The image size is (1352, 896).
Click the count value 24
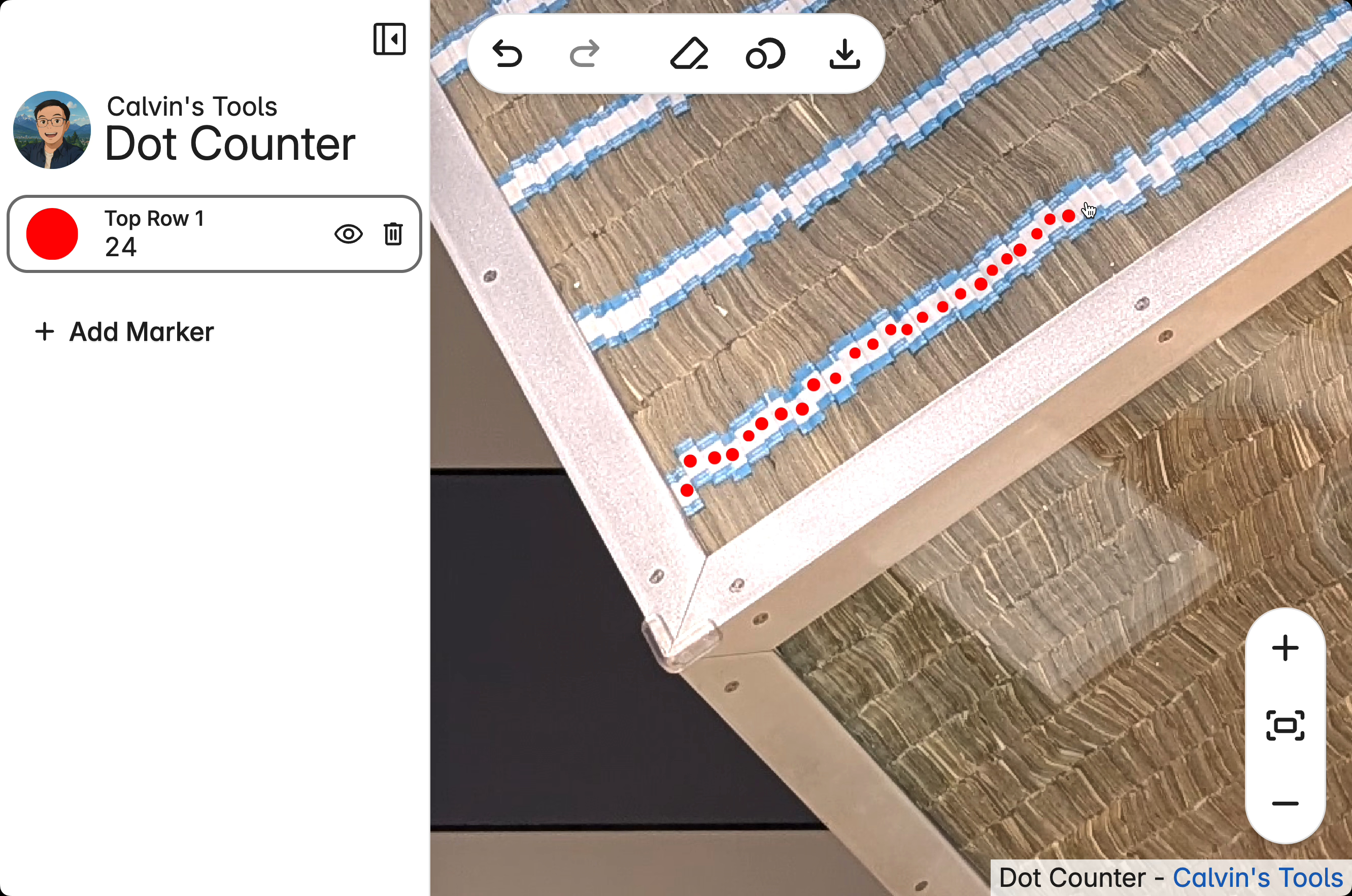click(x=121, y=247)
